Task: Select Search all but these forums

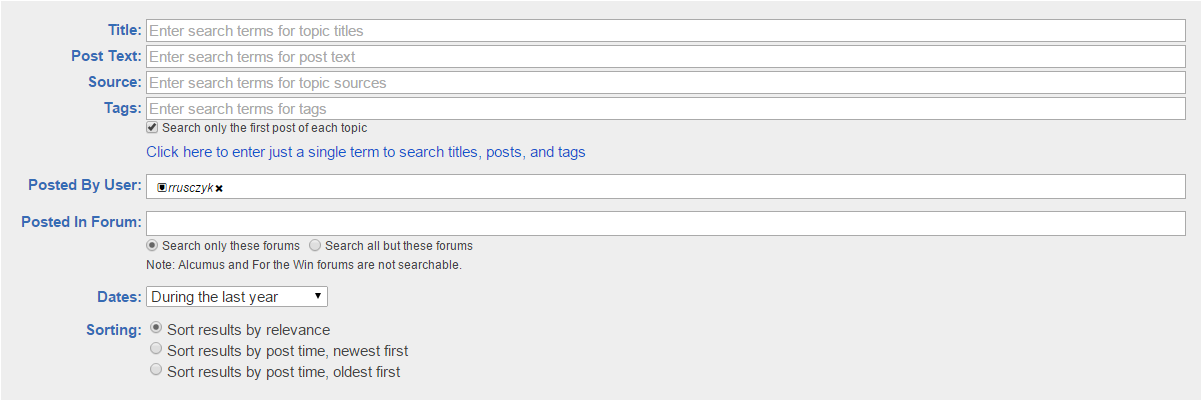Action: point(315,245)
